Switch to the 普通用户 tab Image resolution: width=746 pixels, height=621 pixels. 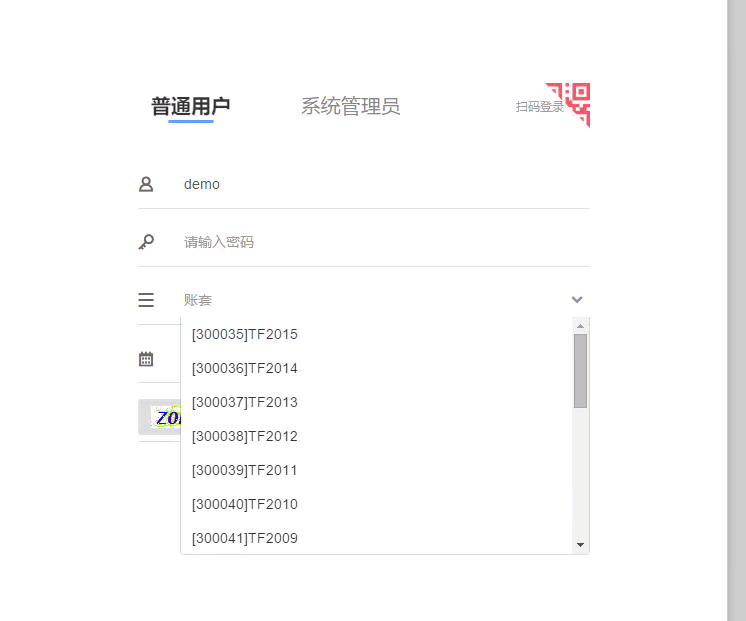[191, 106]
